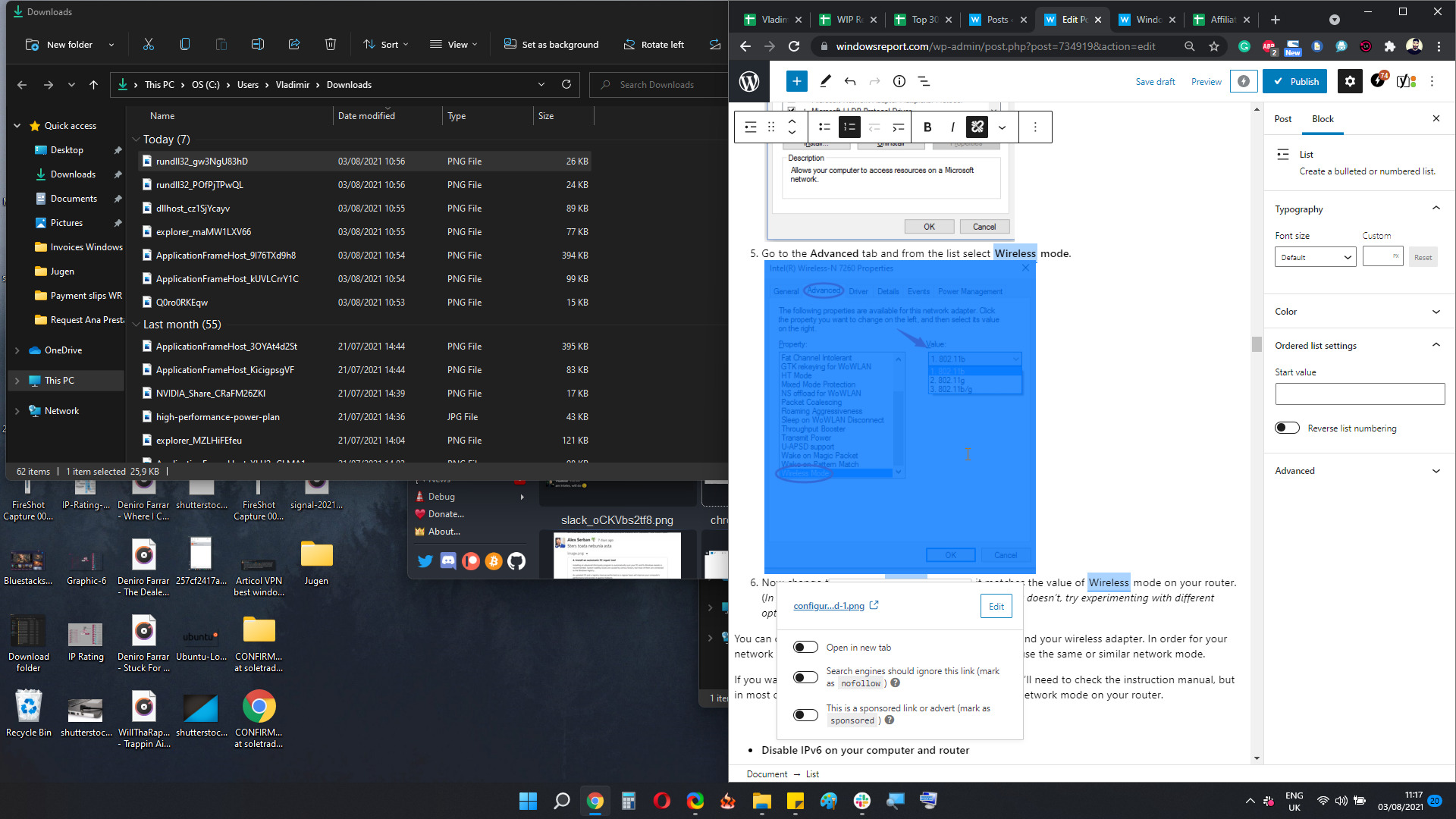
Task: Expand the Ordered list settings panel
Action: [1436, 345]
